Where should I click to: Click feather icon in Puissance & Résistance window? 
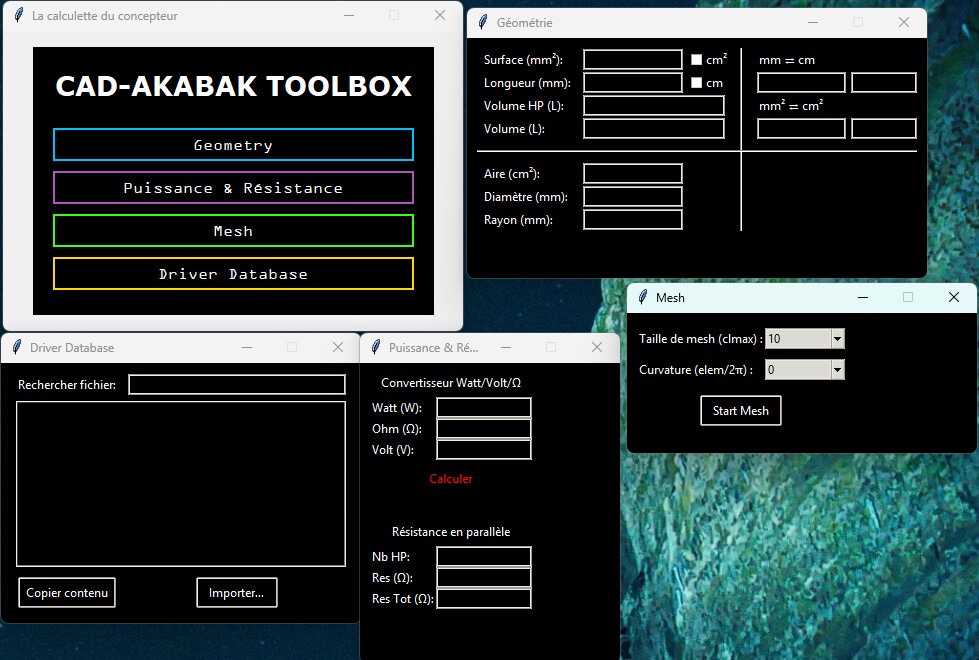coord(376,348)
